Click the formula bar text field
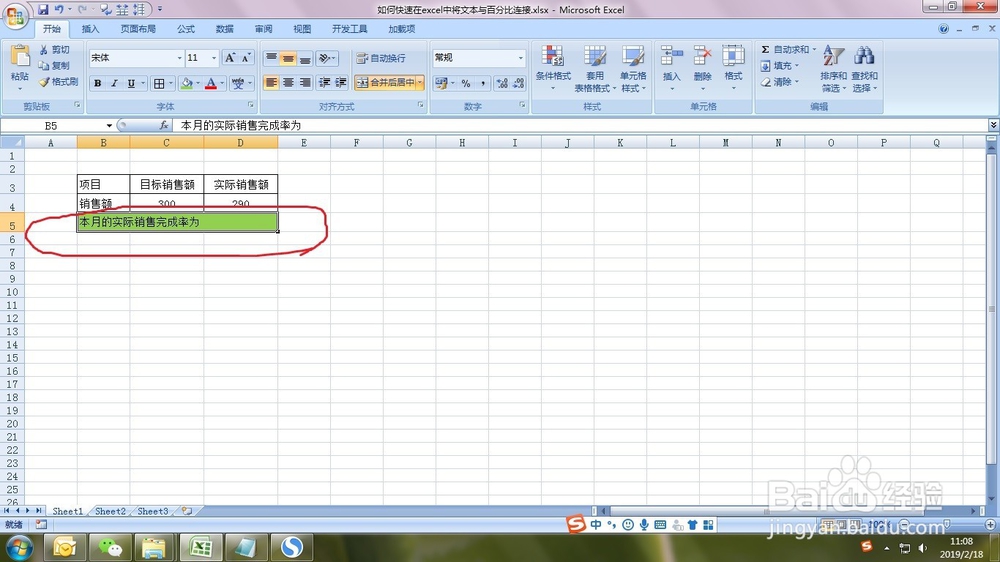 click(580, 126)
